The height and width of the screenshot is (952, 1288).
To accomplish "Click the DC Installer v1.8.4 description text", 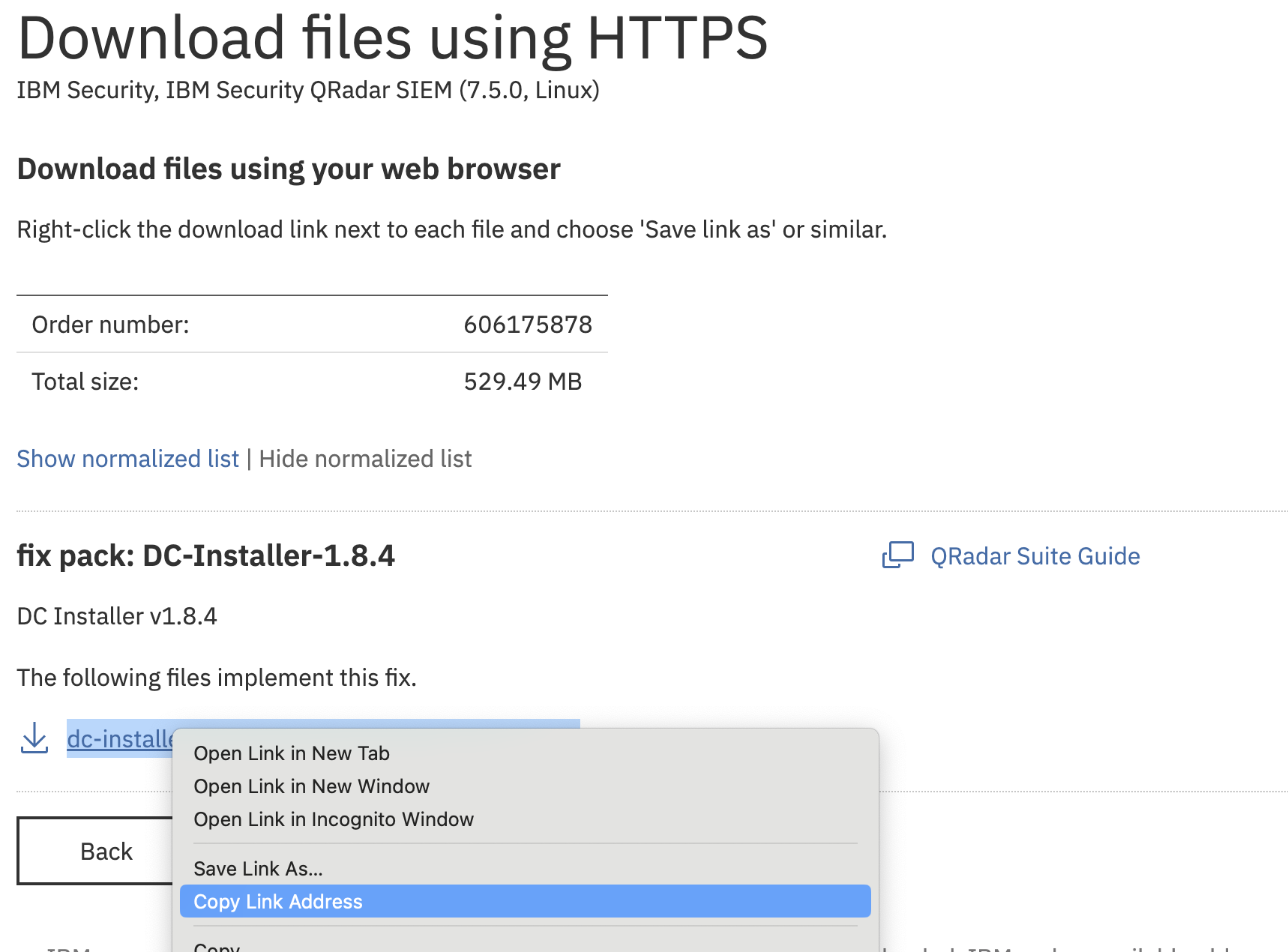I will click(x=117, y=616).
